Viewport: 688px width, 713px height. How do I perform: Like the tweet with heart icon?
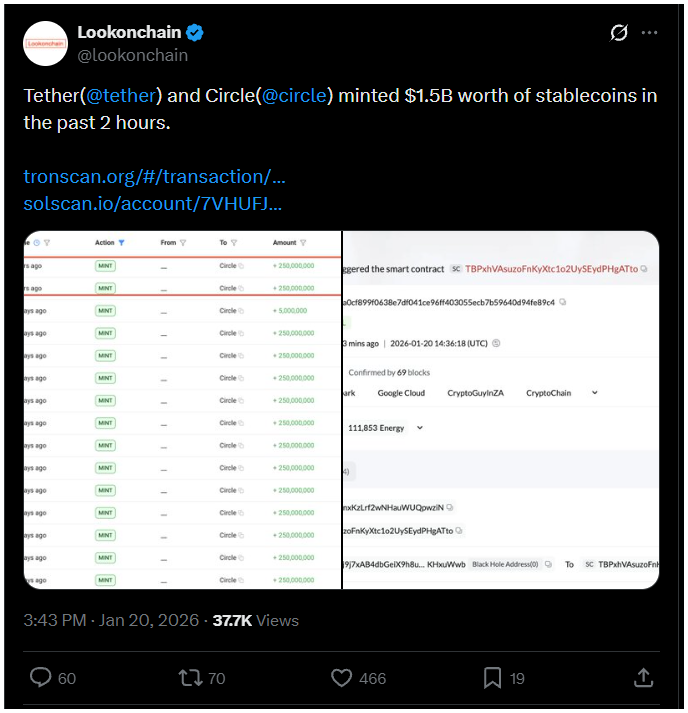(x=341, y=678)
